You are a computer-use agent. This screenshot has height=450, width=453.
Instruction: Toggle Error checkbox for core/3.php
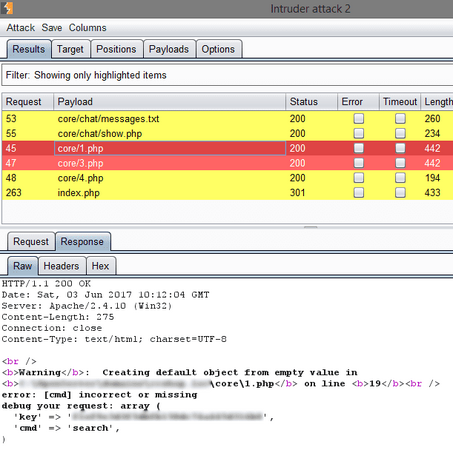pyautogui.click(x=359, y=163)
